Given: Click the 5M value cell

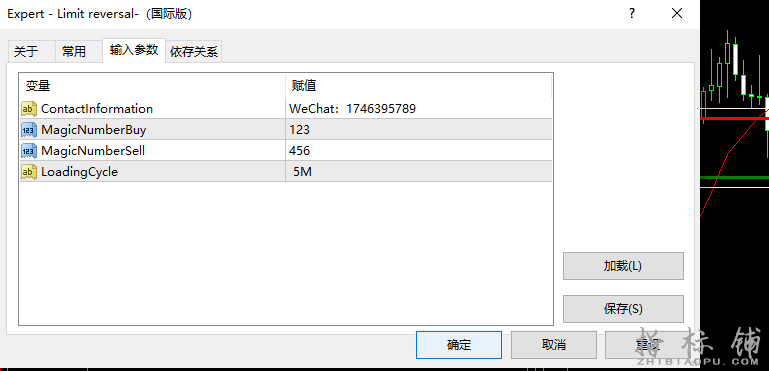Looking at the screenshot, I should point(419,172).
